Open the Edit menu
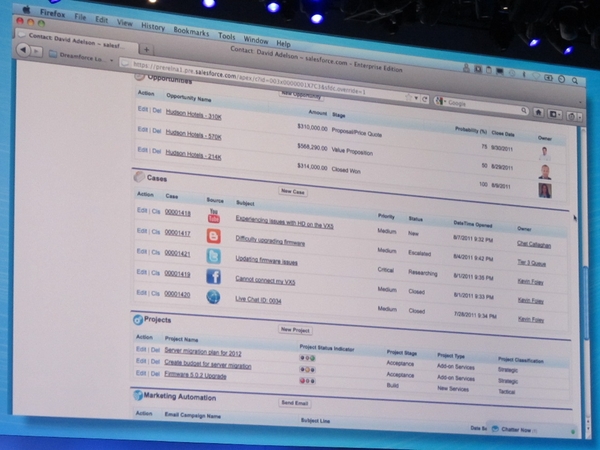This screenshot has width=600, height=450. (x=101, y=20)
